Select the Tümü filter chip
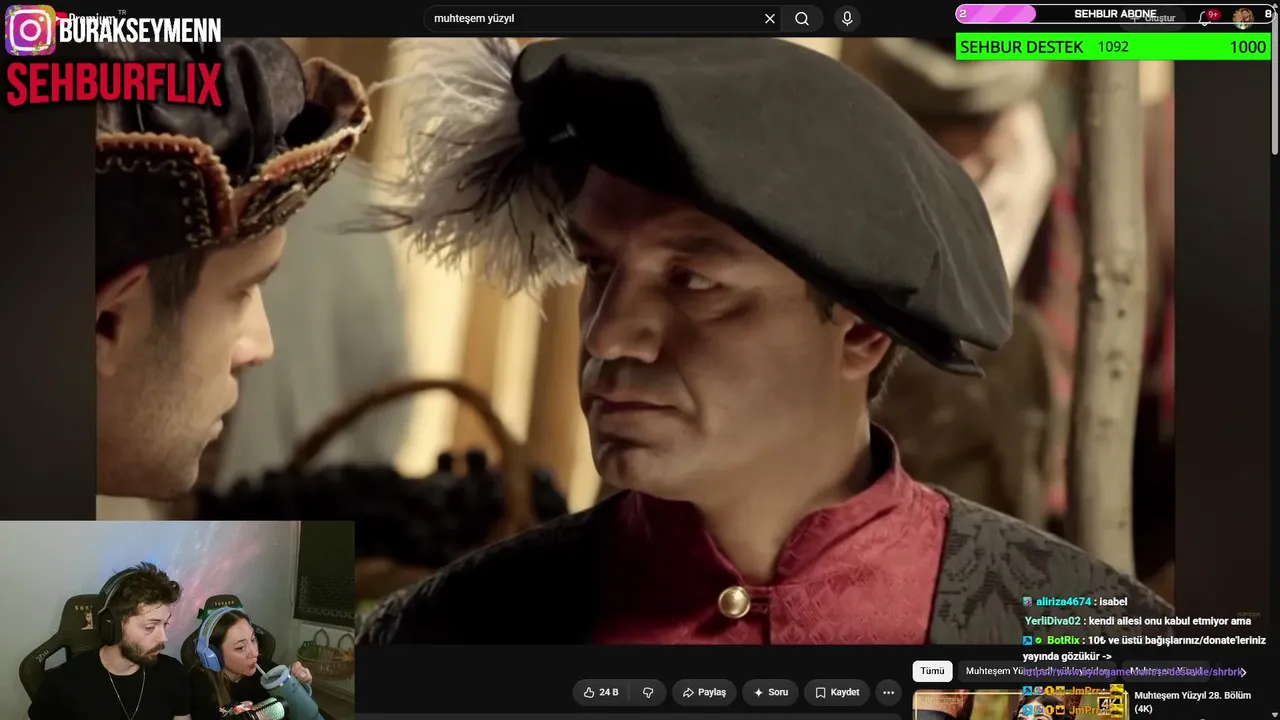 pyautogui.click(x=932, y=671)
